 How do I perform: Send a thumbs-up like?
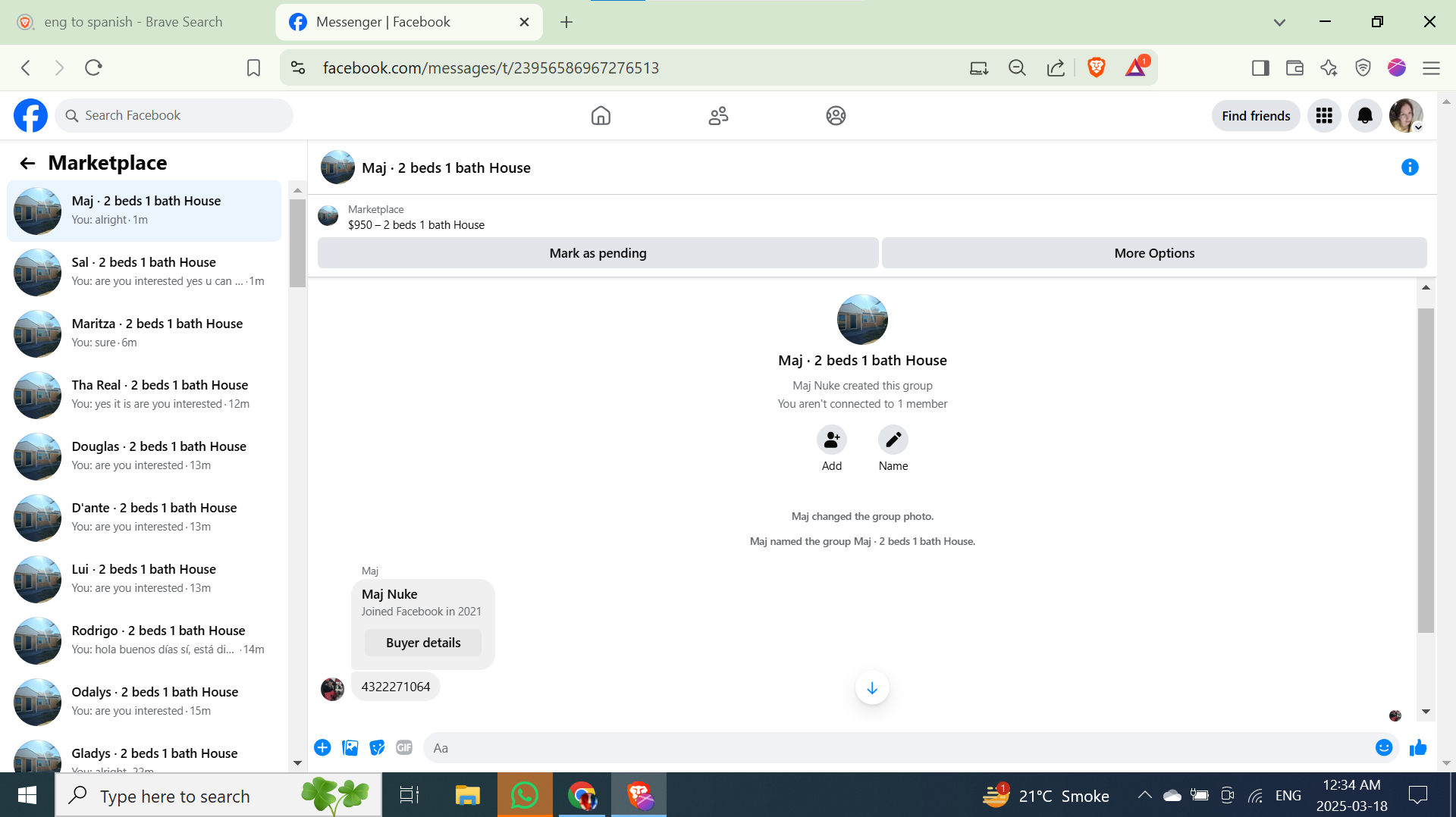tap(1418, 748)
